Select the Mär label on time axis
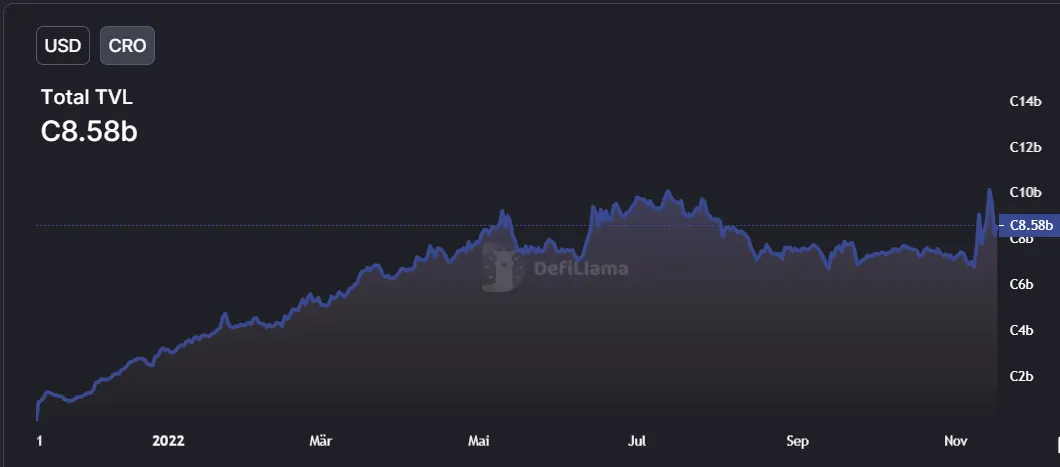 pyautogui.click(x=320, y=441)
